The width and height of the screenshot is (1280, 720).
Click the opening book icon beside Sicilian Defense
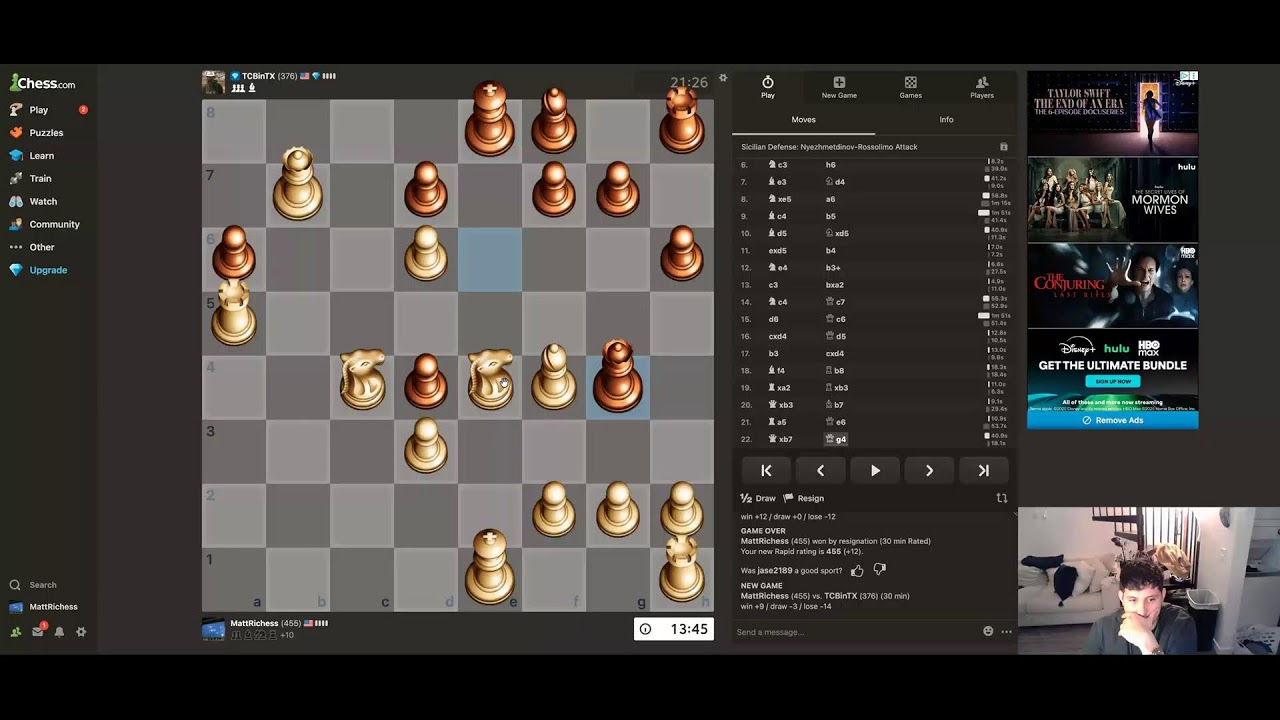pos(1004,147)
